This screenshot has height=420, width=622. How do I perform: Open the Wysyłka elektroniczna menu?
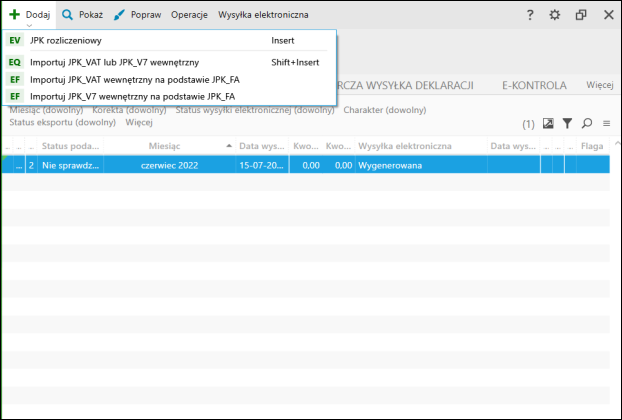click(263, 15)
